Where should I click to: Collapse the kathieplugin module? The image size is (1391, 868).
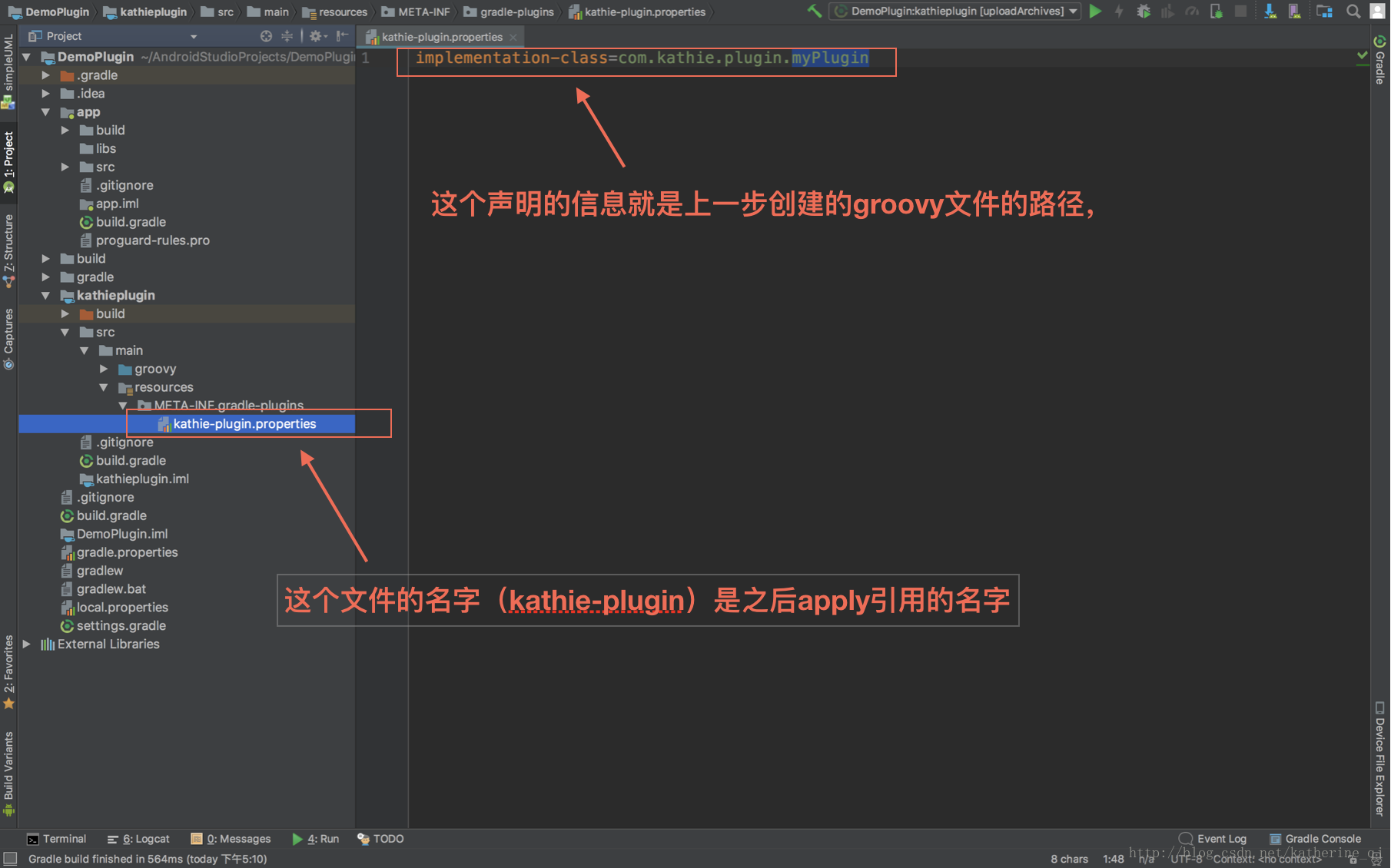point(46,295)
